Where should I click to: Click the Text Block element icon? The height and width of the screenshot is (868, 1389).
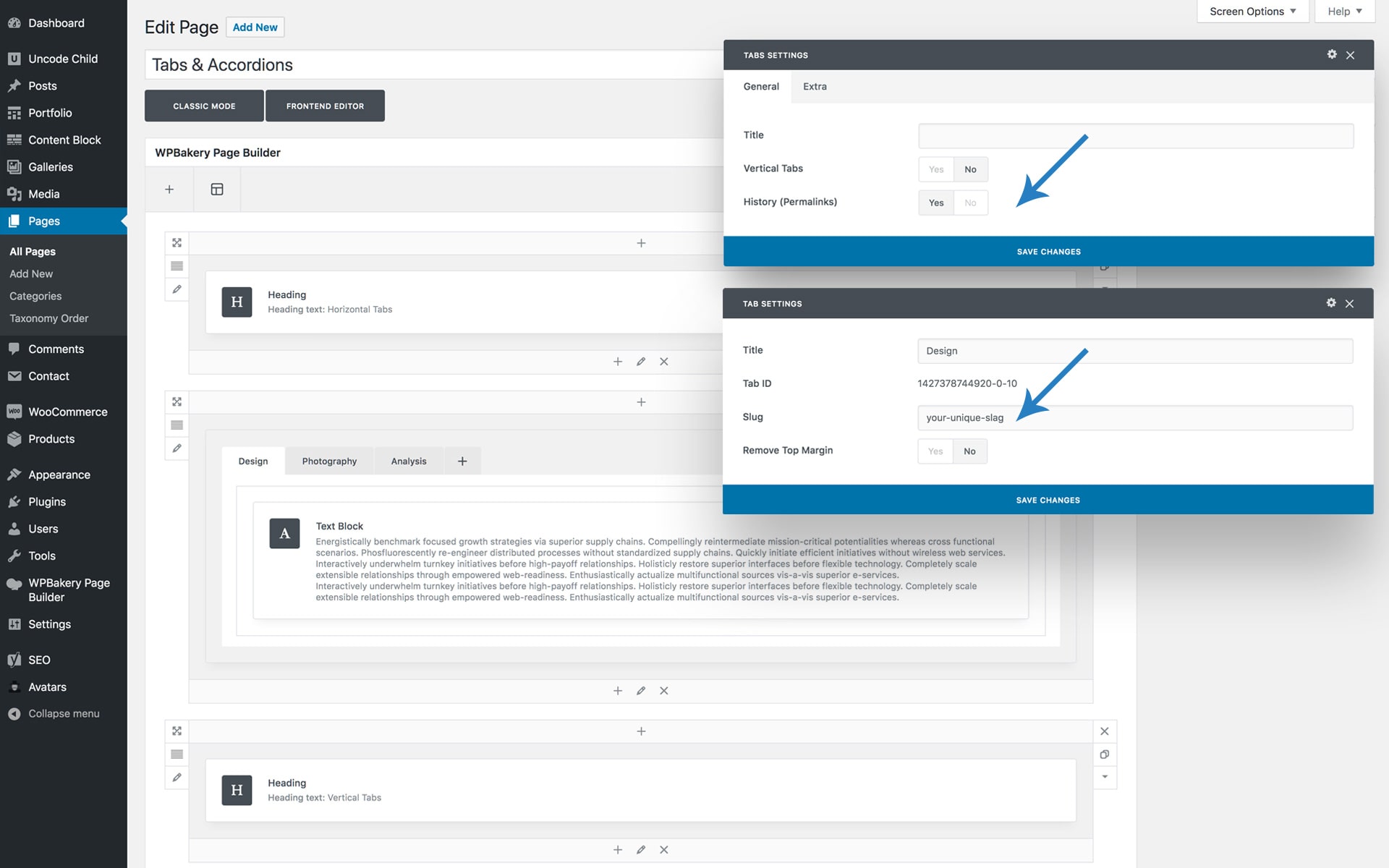(284, 534)
